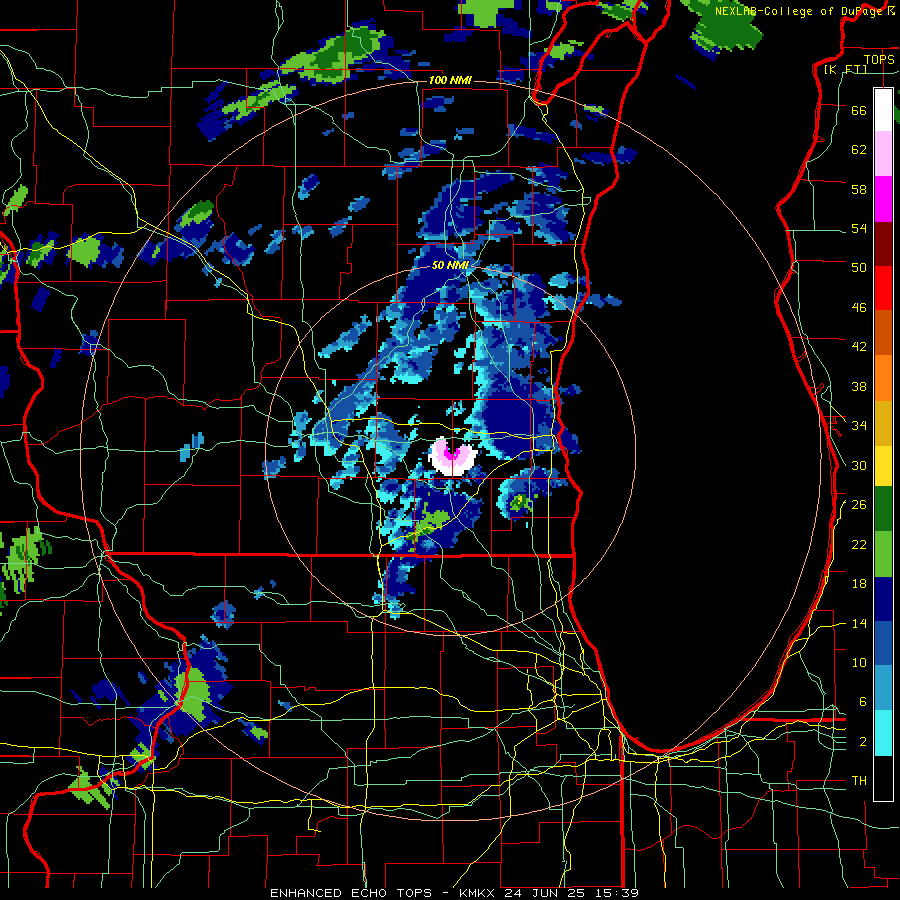Click the light pink segment of the color scale
Viewport: 900px width, 900px height.
(x=883, y=154)
